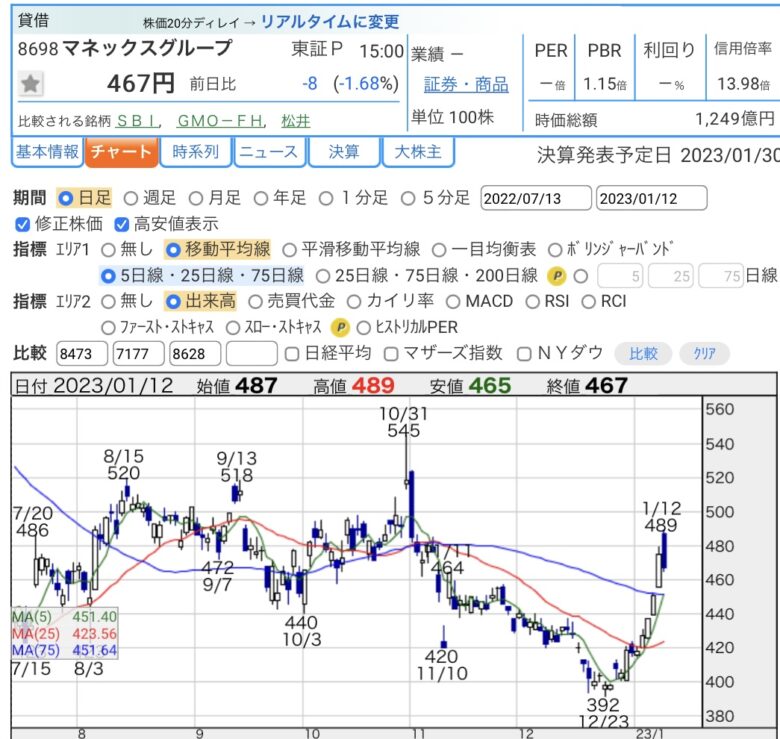Select the RSI indicator

tap(532, 302)
